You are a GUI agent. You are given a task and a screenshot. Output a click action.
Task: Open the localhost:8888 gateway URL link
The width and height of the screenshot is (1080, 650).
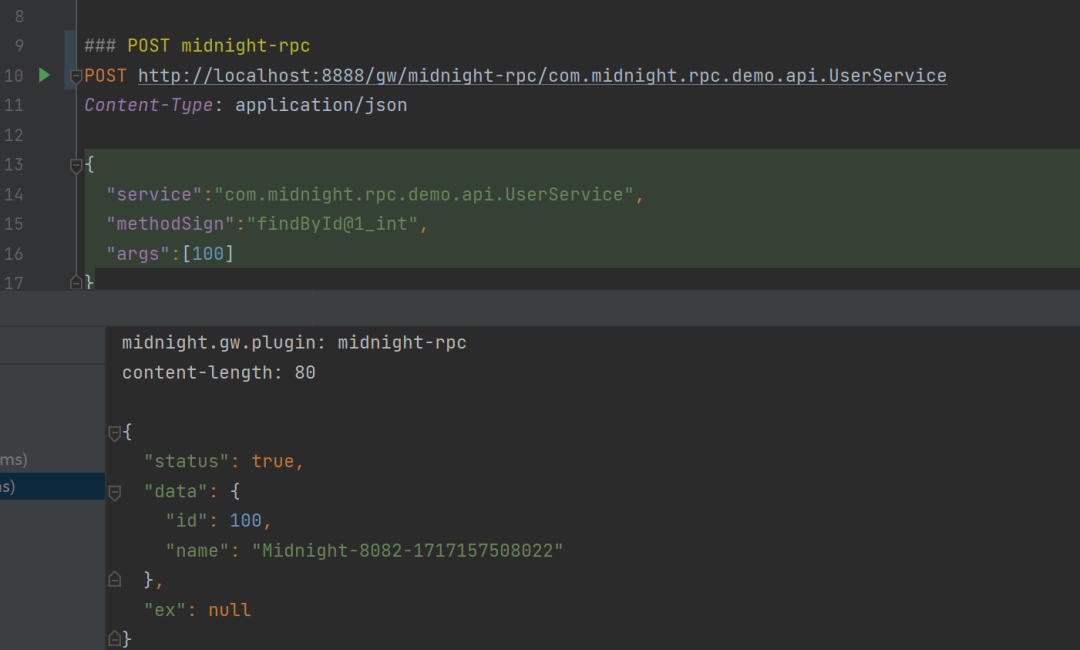pos(542,76)
